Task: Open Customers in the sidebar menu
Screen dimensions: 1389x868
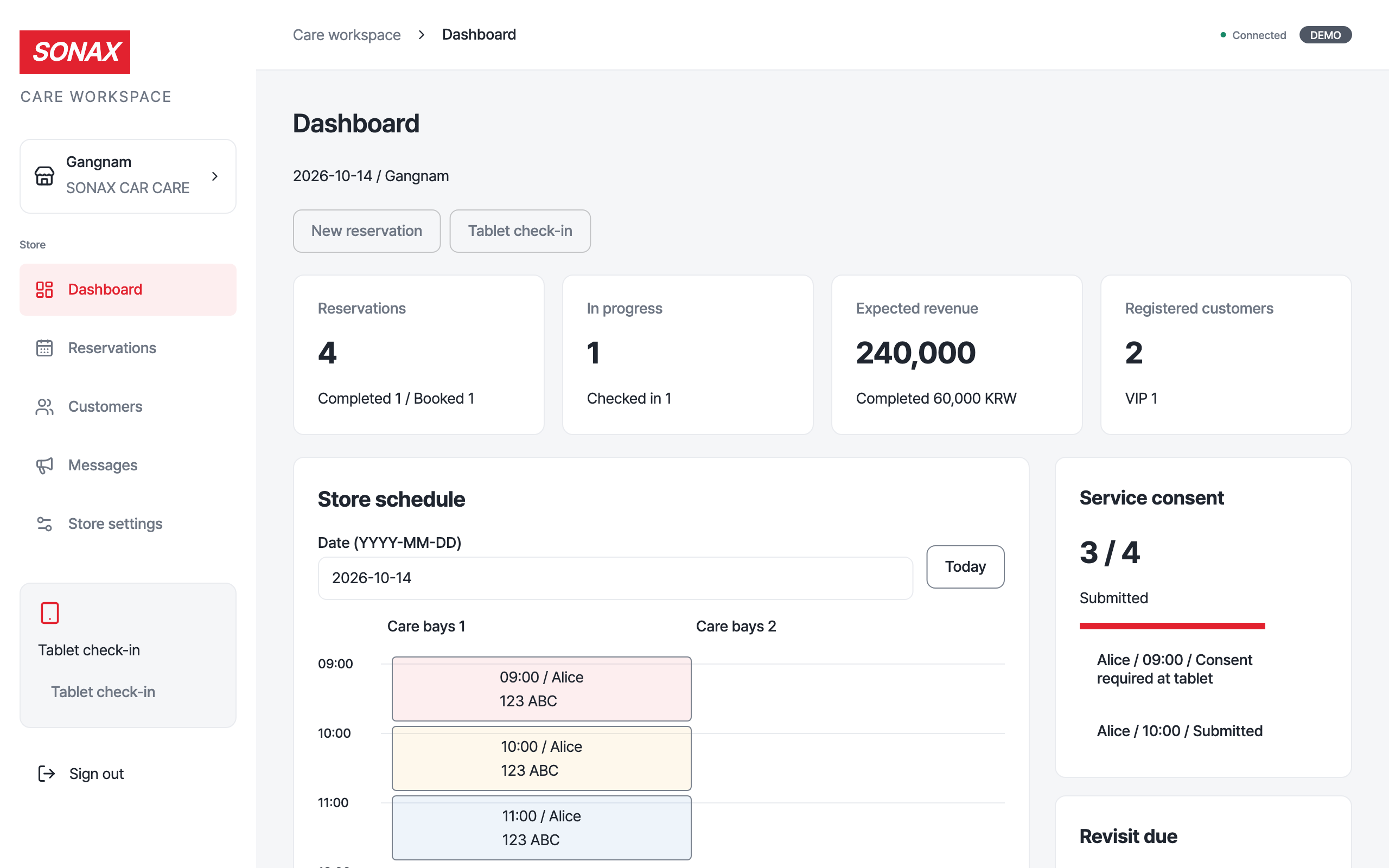Action: pyautogui.click(x=128, y=406)
